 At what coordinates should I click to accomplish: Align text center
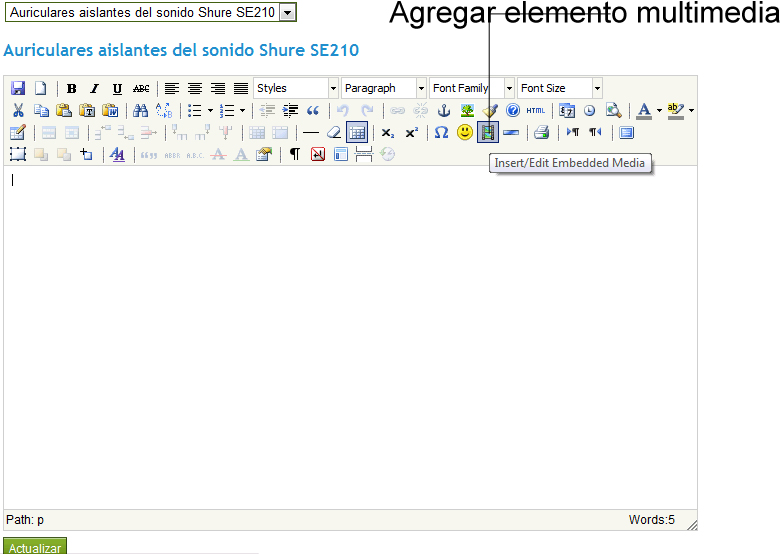pyautogui.click(x=195, y=89)
